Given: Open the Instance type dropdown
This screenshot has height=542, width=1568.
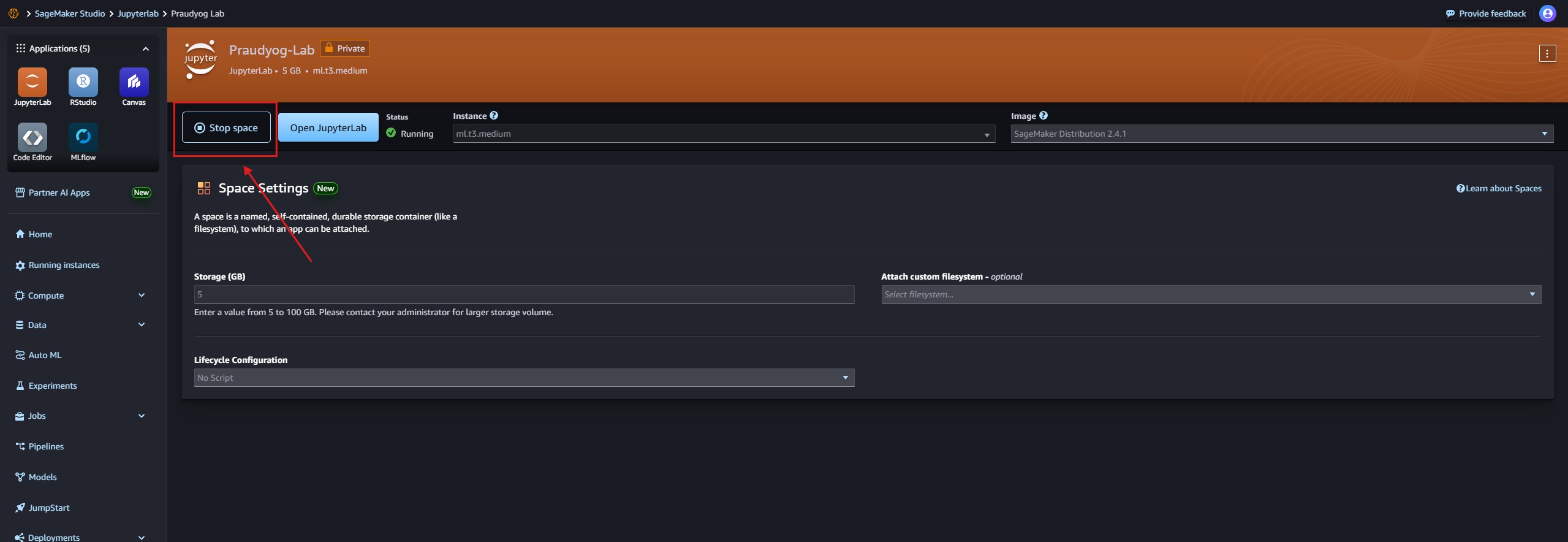Looking at the screenshot, I should coord(723,134).
